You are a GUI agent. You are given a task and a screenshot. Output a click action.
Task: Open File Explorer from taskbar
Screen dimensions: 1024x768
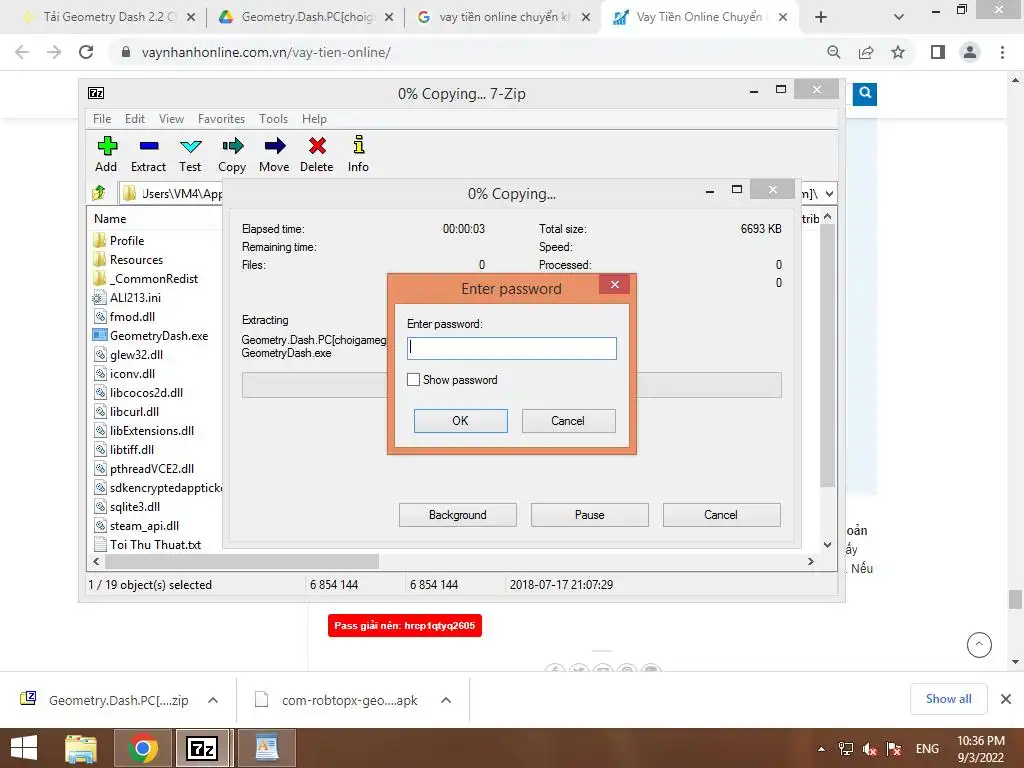(81, 748)
